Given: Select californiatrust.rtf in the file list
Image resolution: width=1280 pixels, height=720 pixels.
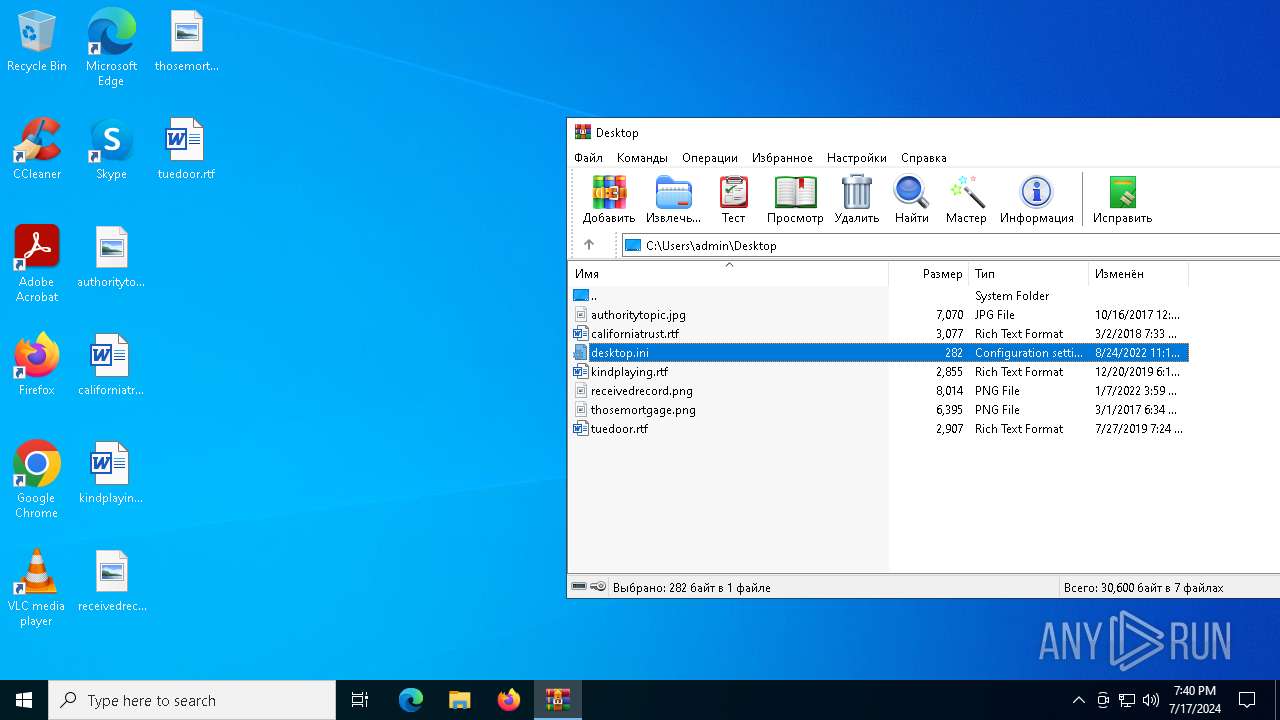Looking at the screenshot, I should click(878, 334).
